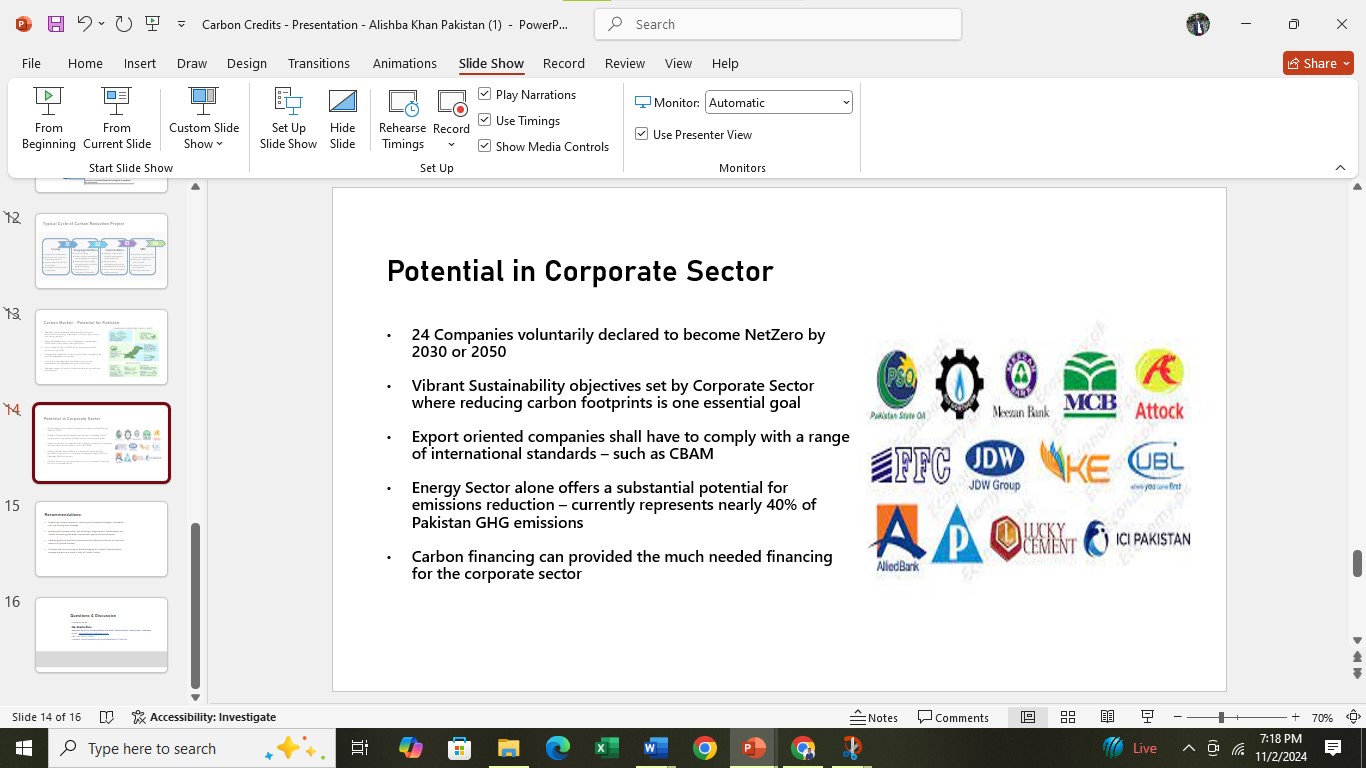This screenshot has height=768, width=1366.
Task: Switch to Reading View
Action: tap(1107, 717)
